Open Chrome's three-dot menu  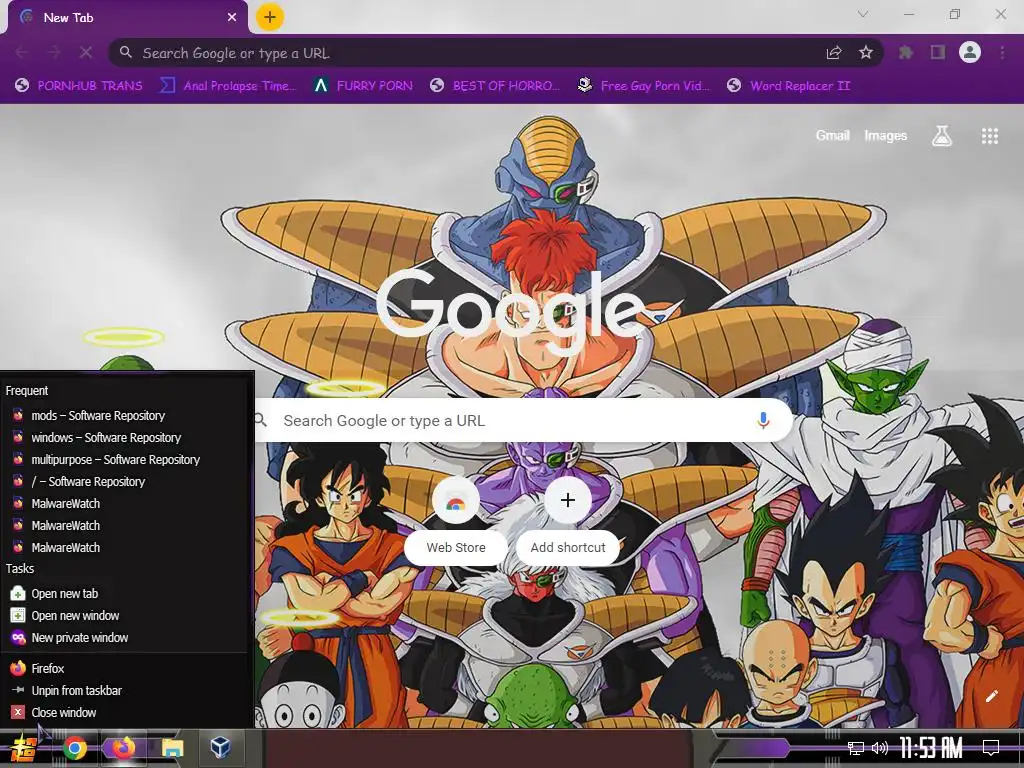1002,52
